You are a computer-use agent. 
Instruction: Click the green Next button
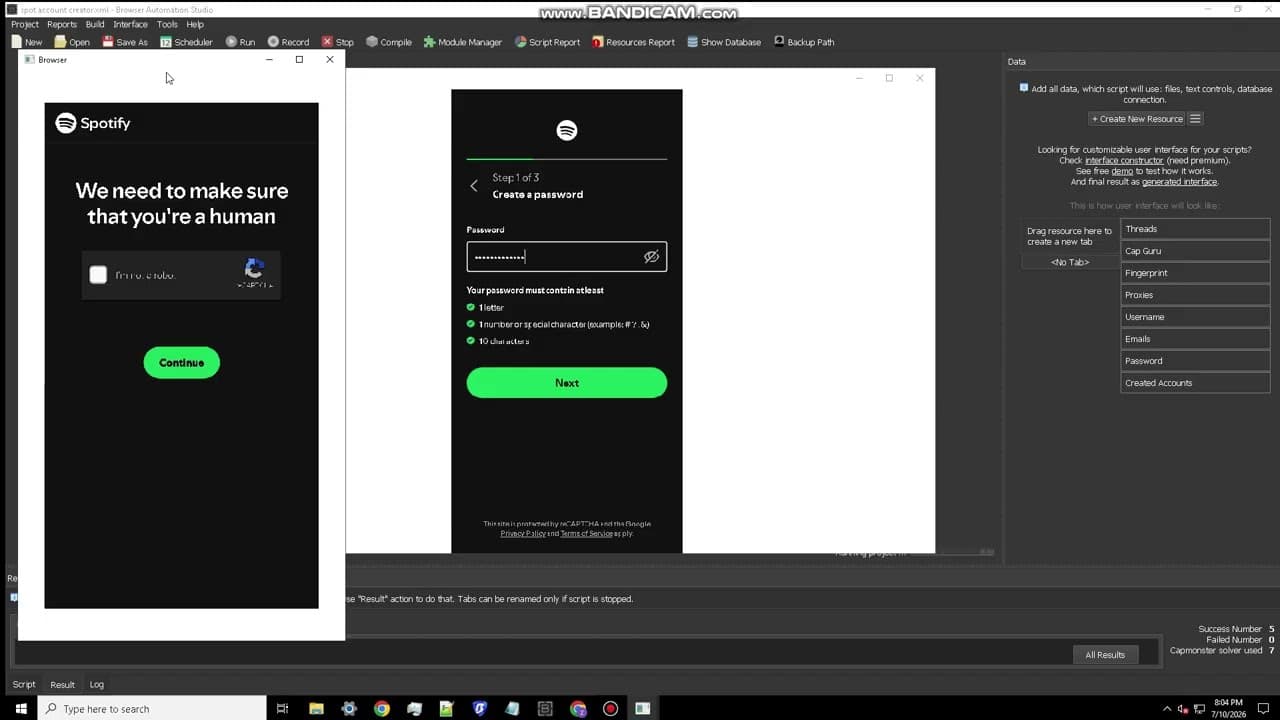click(x=566, y=383)
